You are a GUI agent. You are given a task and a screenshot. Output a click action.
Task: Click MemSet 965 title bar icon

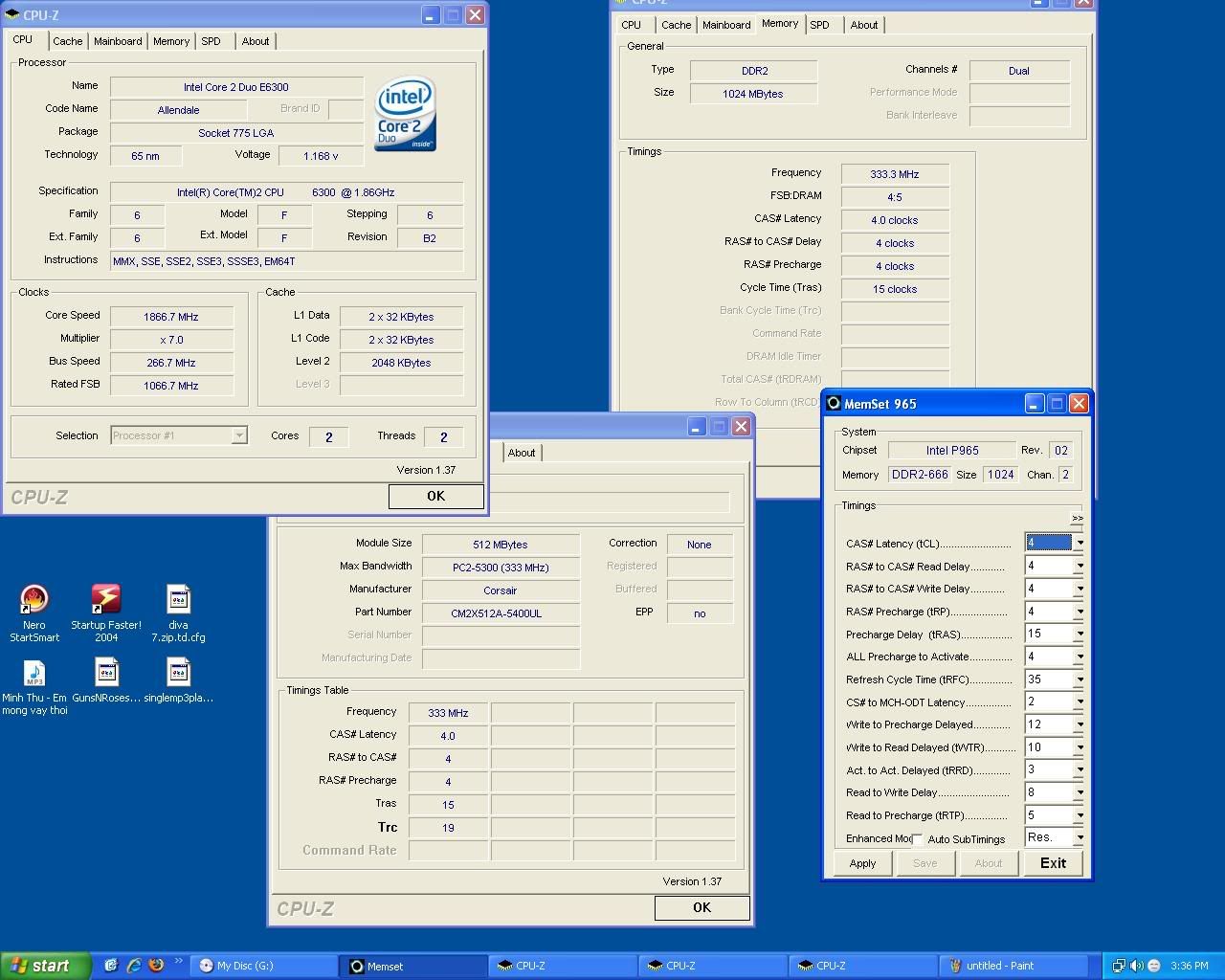[833, 404]
